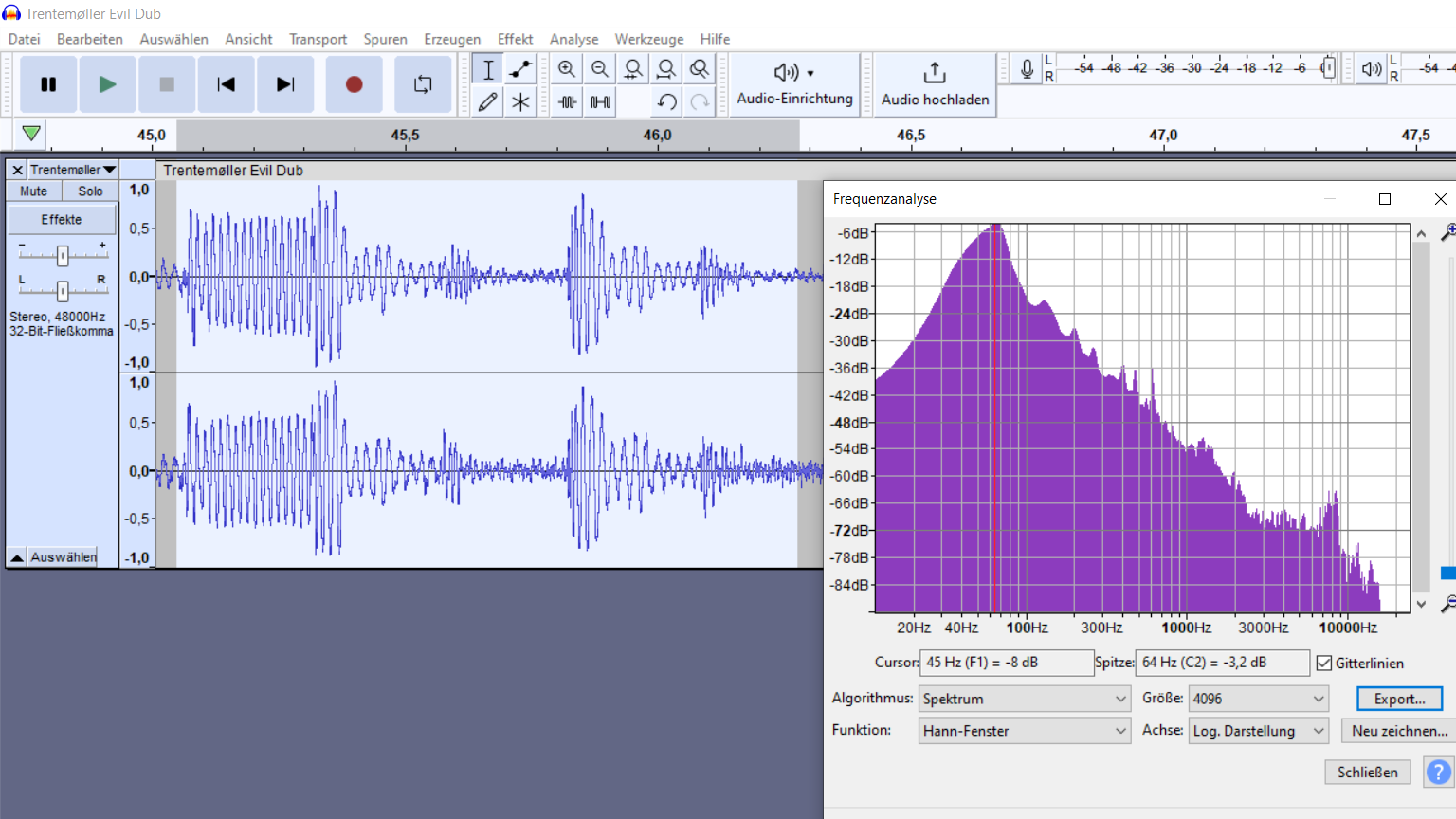This screenshot has height=819, width=1456.
Task: Click the track gain slider
Action: coord(63,255)
